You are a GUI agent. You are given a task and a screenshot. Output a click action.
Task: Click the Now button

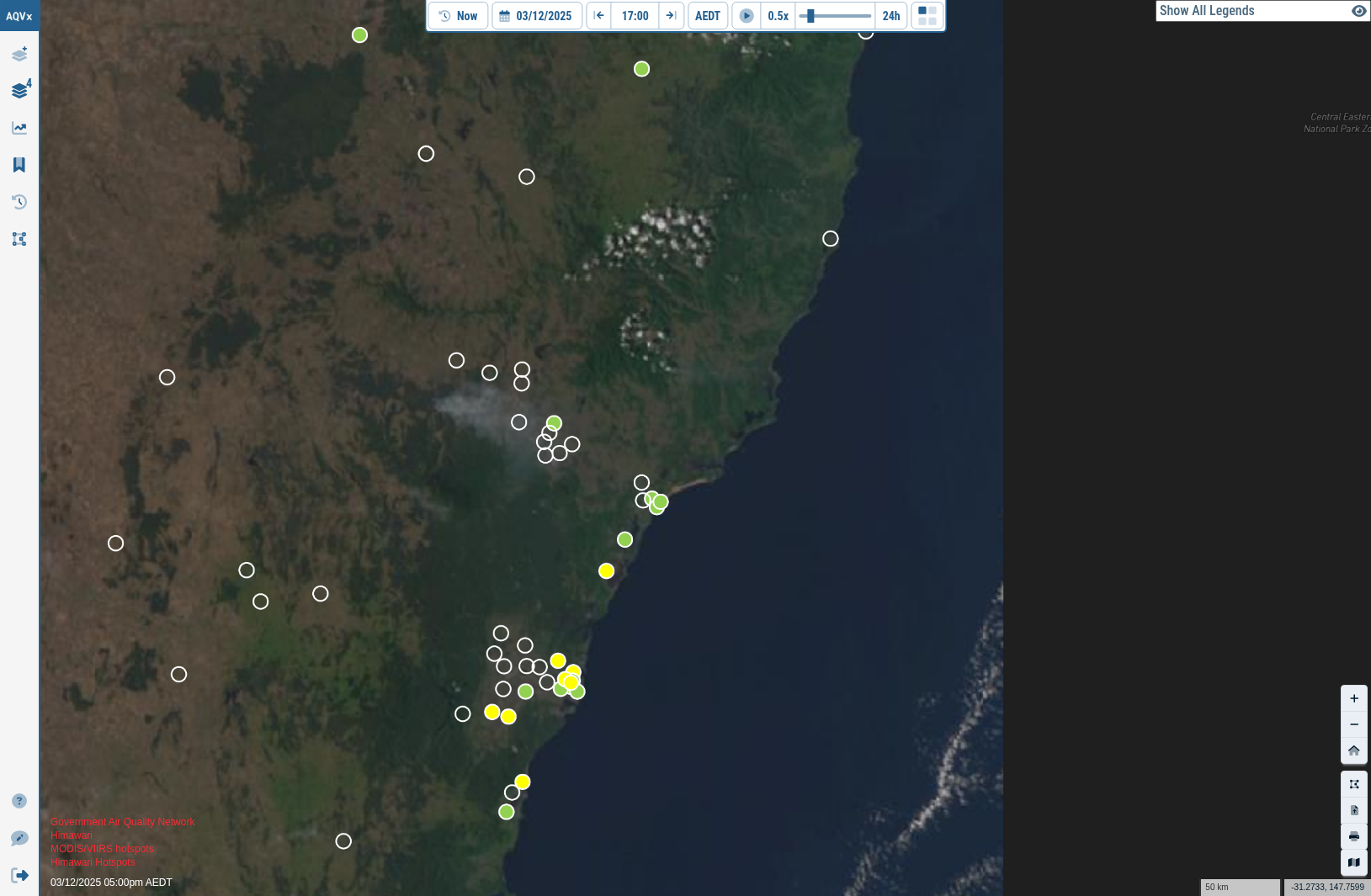pyautogui.click(x=459, y=16)
